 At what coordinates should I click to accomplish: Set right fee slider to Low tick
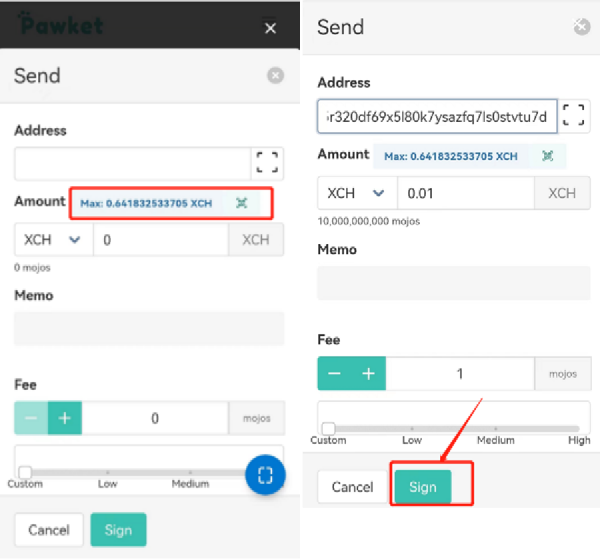[412, 429]
